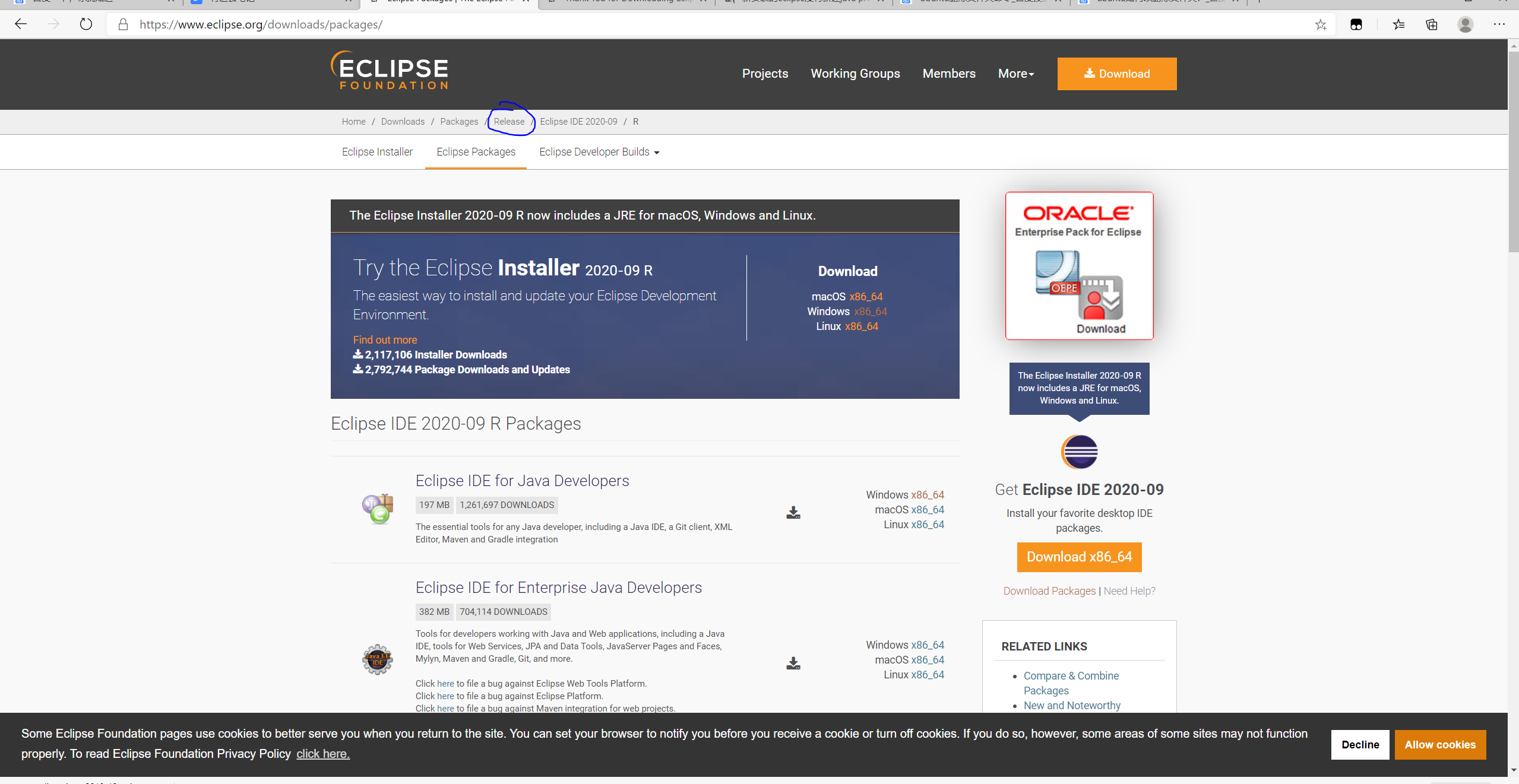Open Eclipse IDE for Java Developers title
The image size is (1519, 784).
[522, 481]
